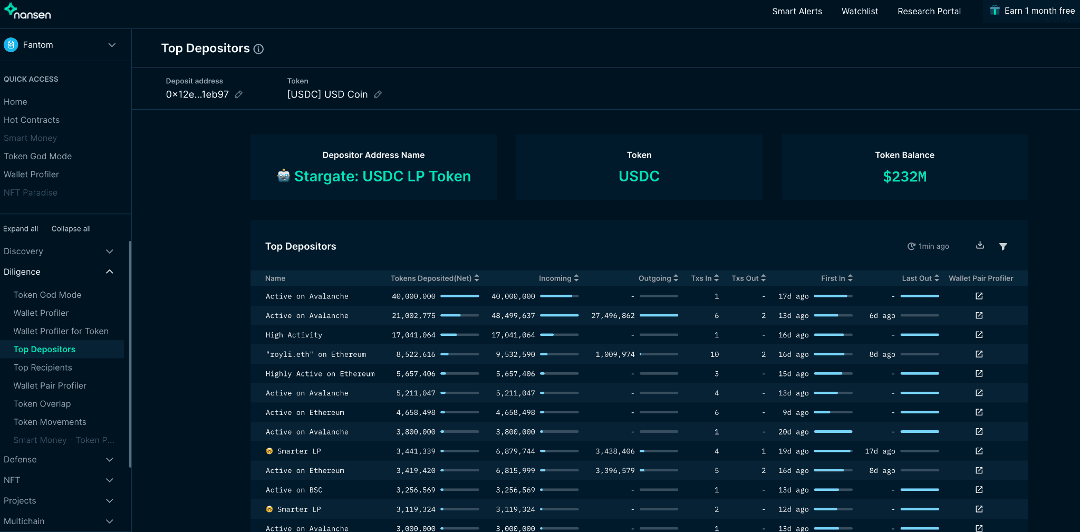Collapse the Diligence section

click(109, 272)
